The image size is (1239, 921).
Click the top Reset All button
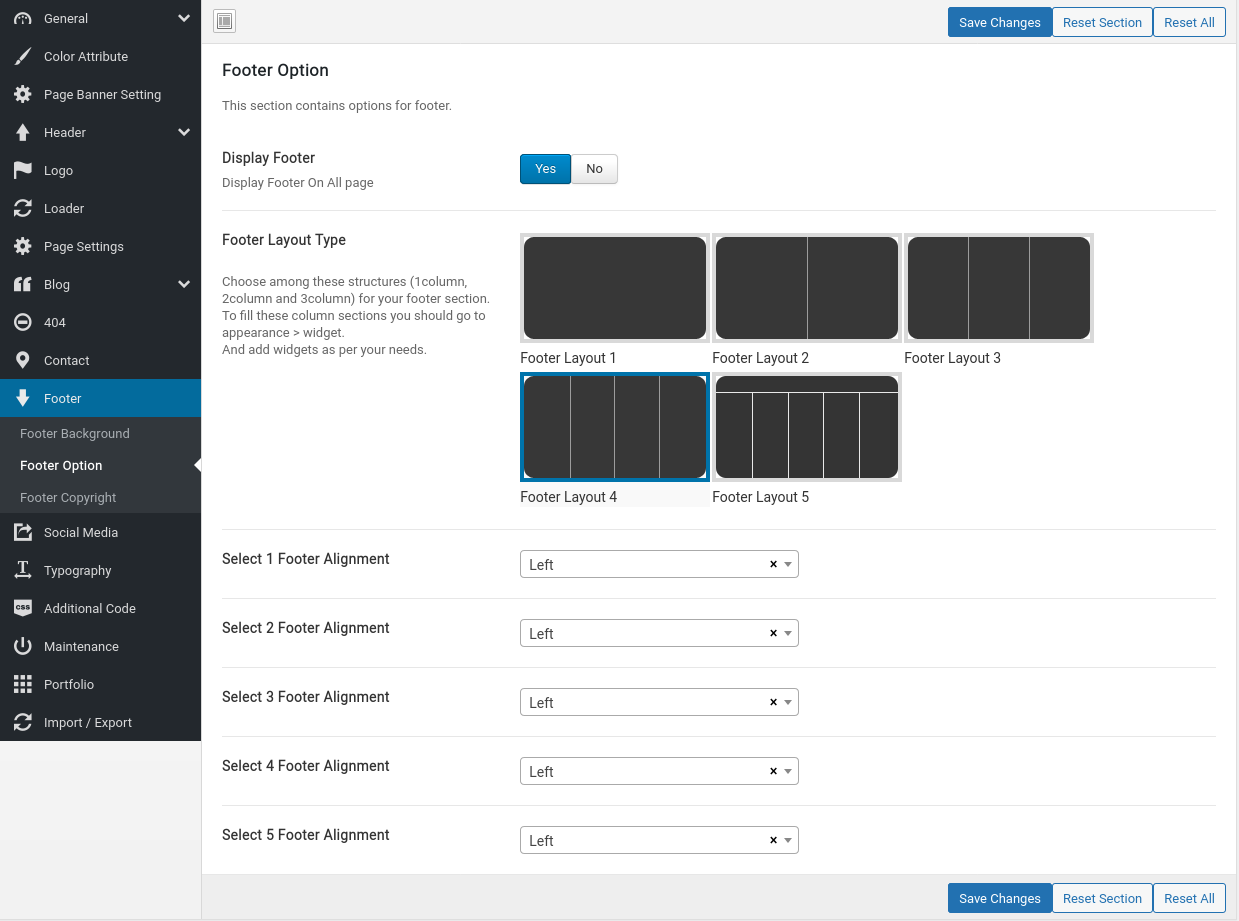(1189, 22)
